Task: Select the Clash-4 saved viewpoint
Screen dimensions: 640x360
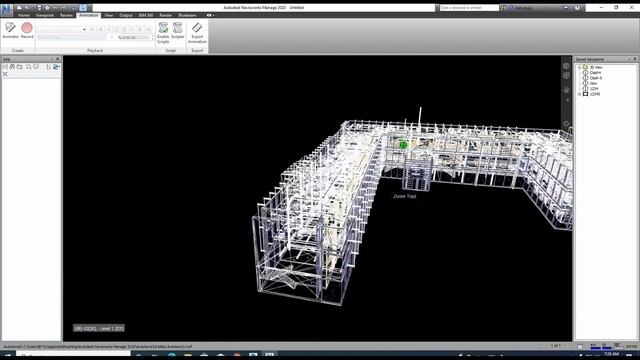Action: pos(595,73)
